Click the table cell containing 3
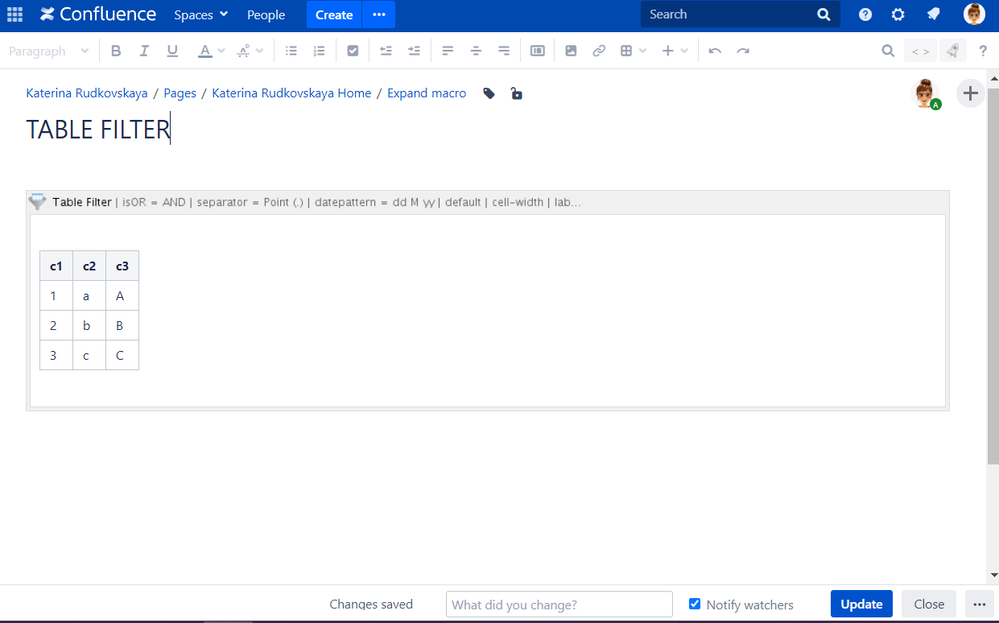Screen dimensions: 999x623 (56, 355)
